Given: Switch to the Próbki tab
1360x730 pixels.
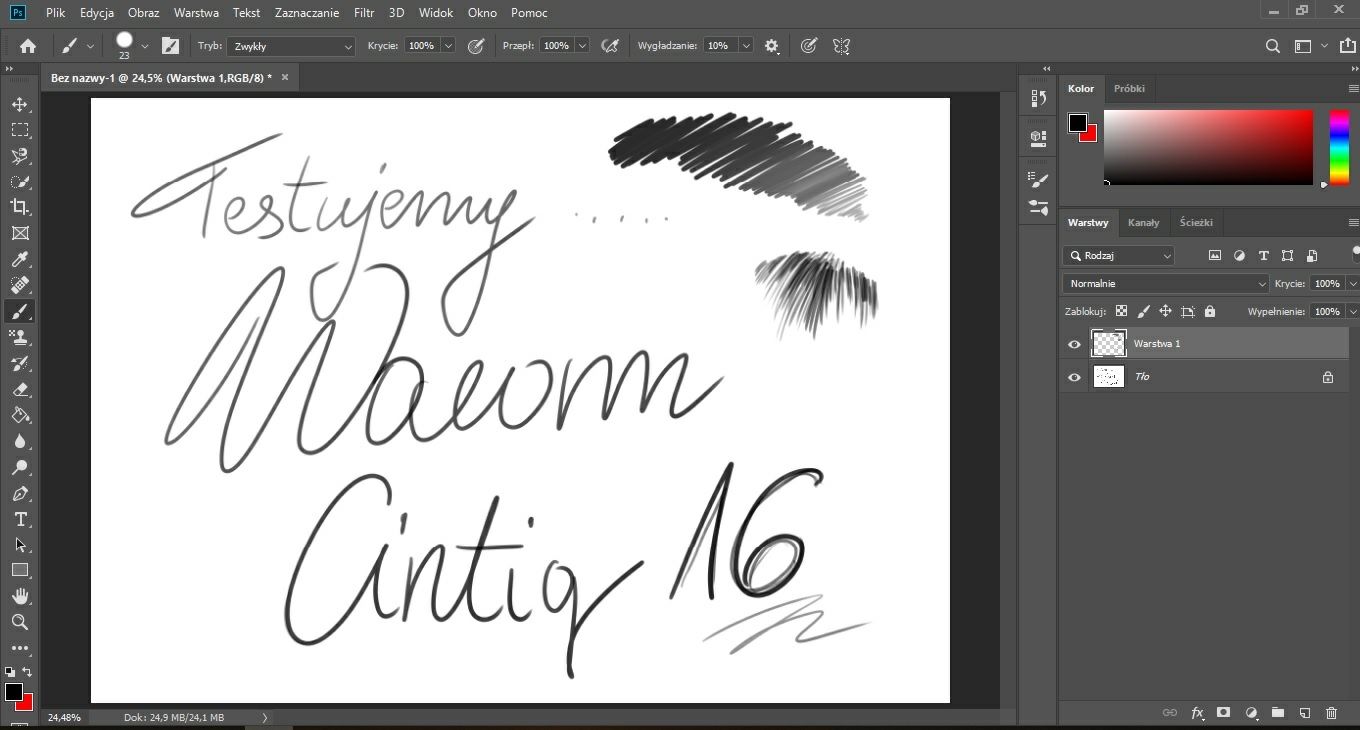Looking at the screenshot, I should (x=1129, y=89).
